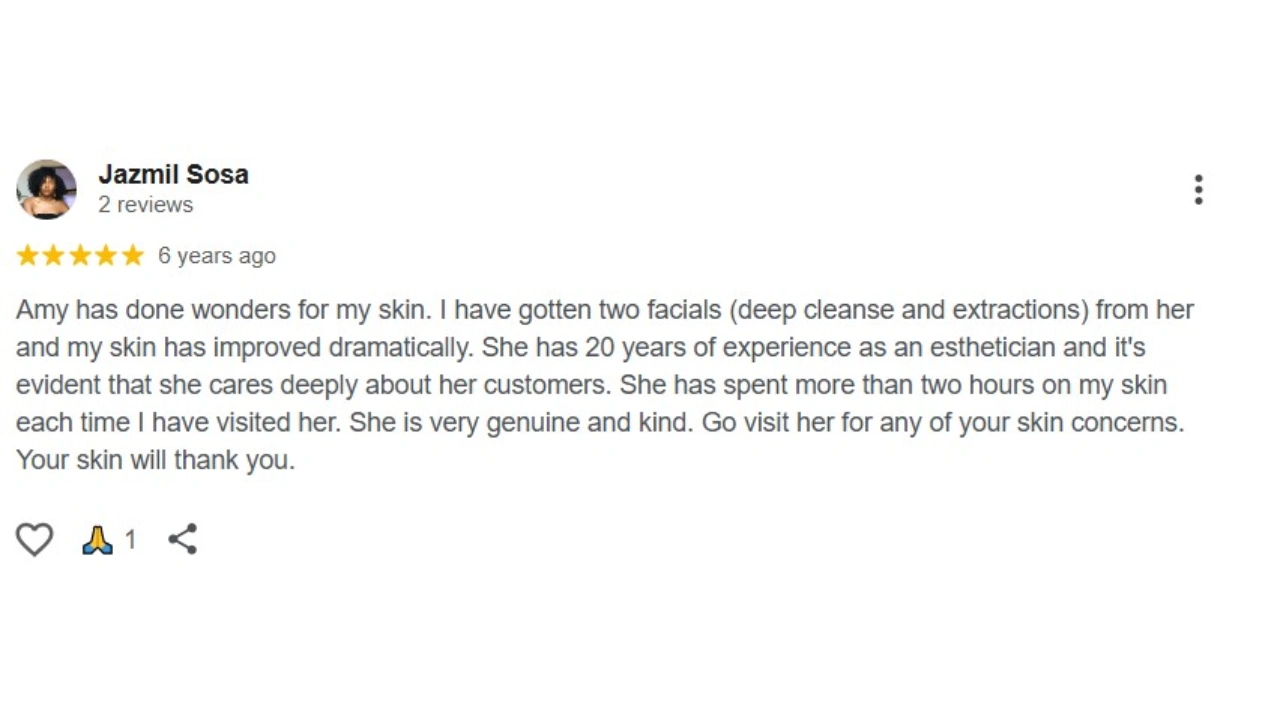Viewport: 1280px width, 720px height.
Task: Like the review with the heart icon
Action: click(34, 540)
